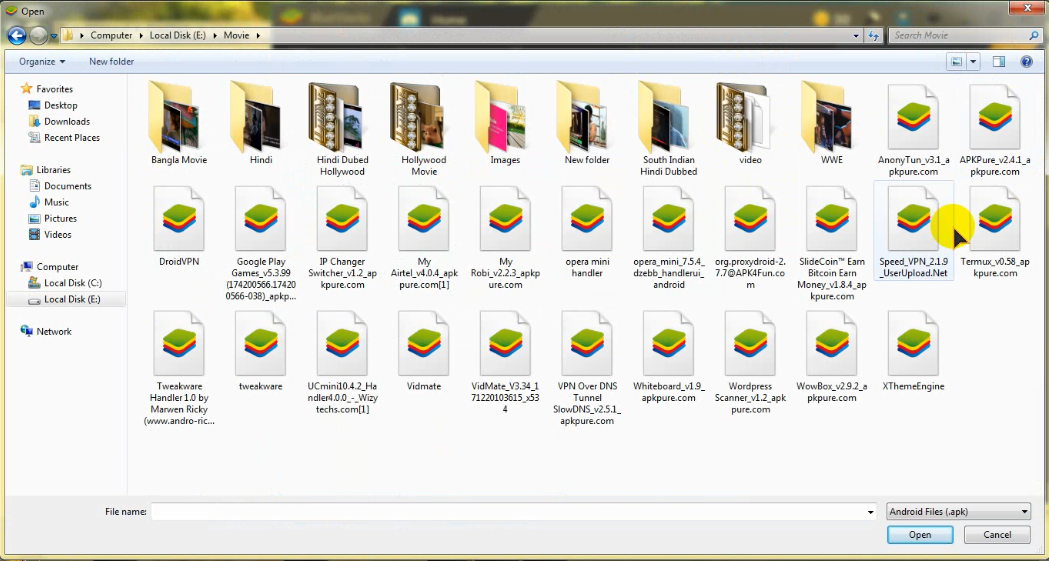Viewport: 1049px width, 561px height.
Task: Open the Bangla Movie folder
Action: pyautogui.click(x=179, y=122)
